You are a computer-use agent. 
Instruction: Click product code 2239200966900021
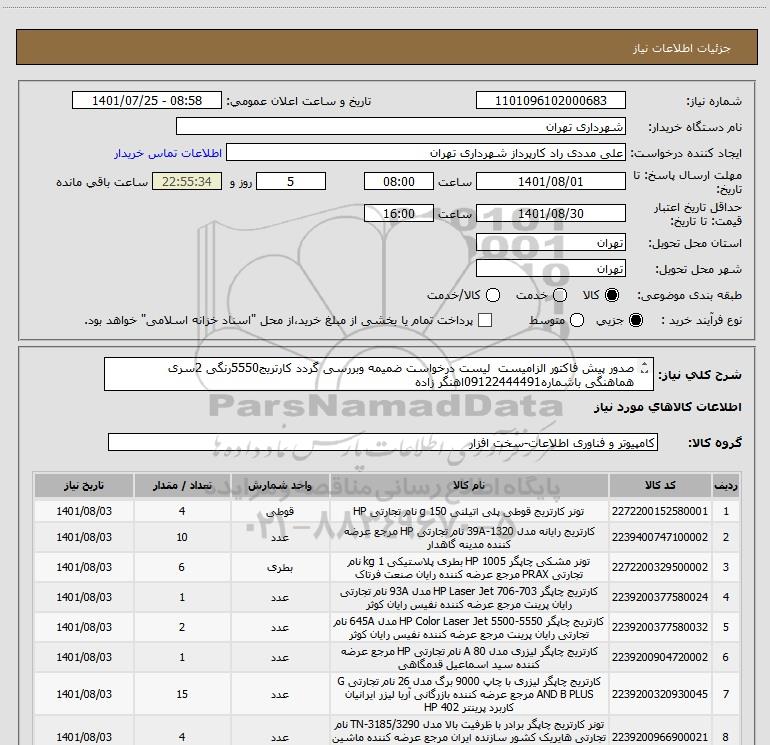tap(660, 737)
